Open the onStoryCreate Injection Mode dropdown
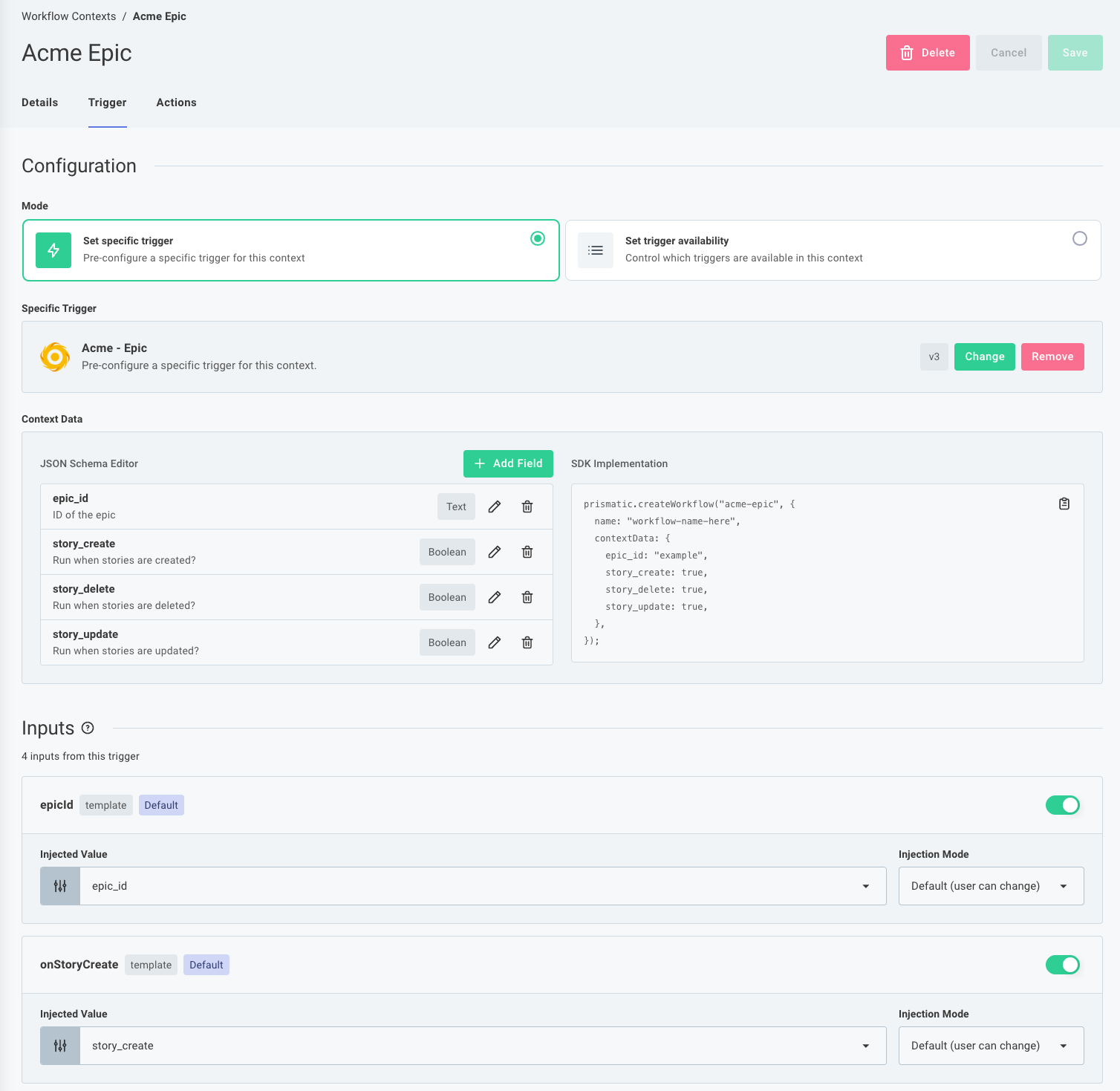 coord(992,1046)
